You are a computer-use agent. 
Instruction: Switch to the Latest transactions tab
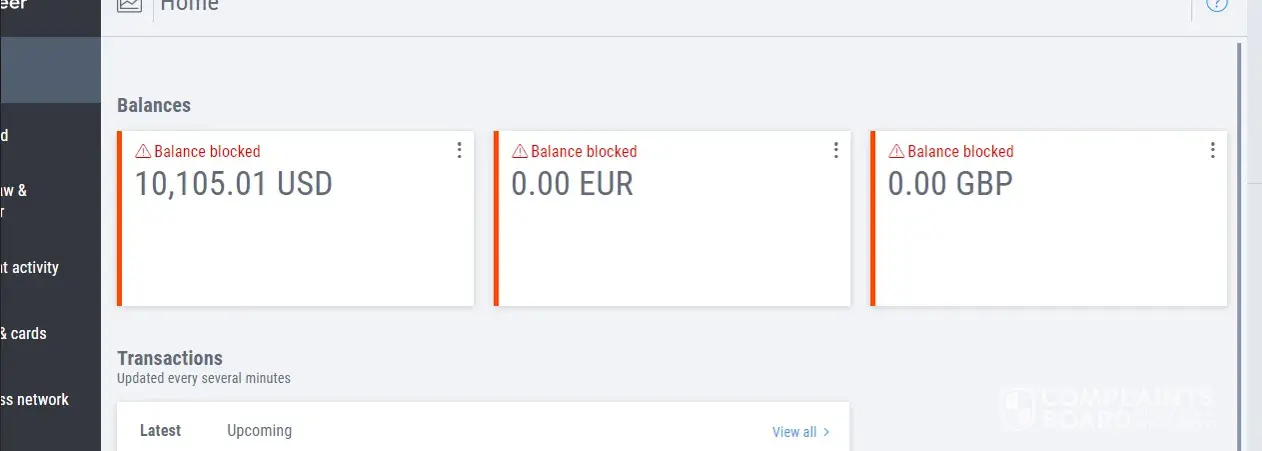click(160, 431)
